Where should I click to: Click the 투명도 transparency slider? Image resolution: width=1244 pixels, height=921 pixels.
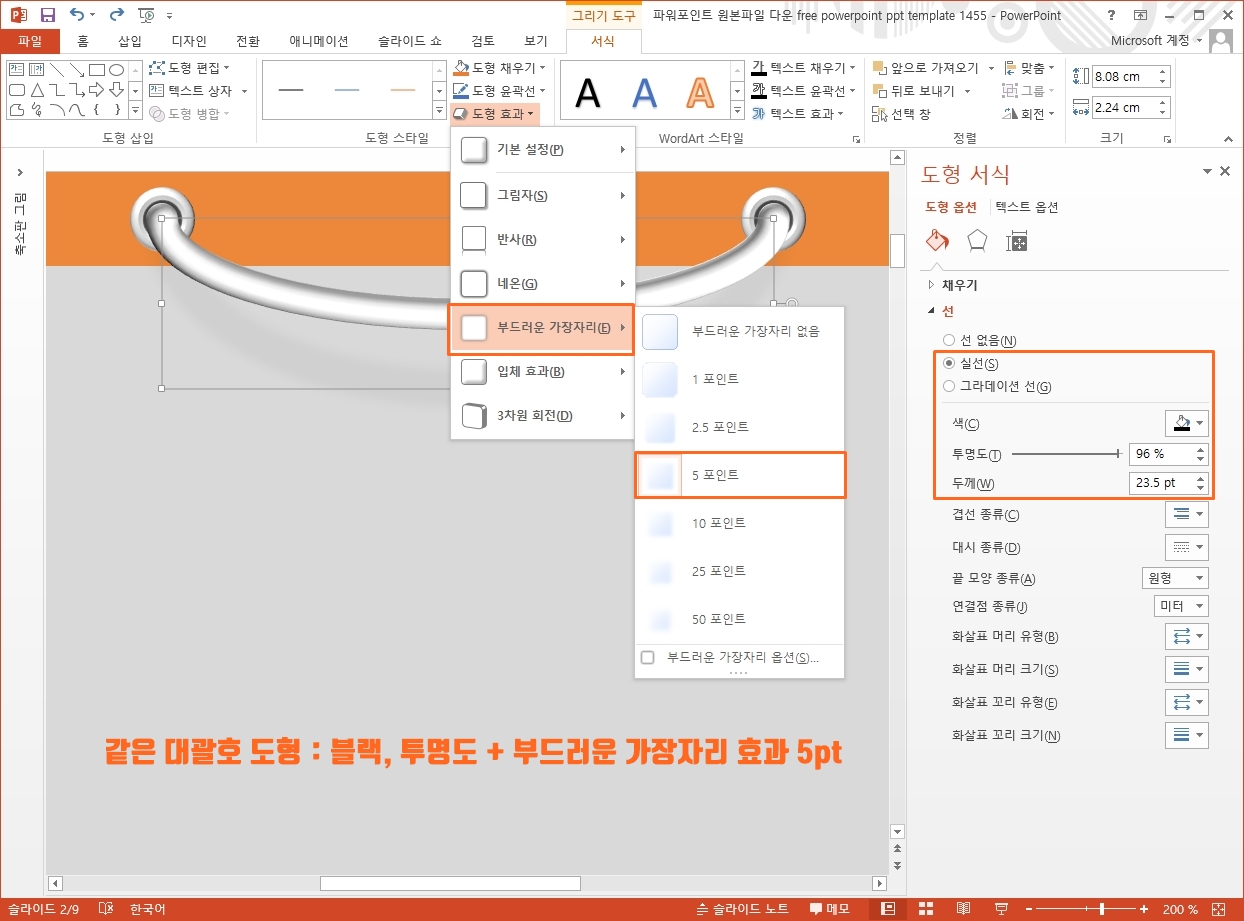[x=1066, y=454]
